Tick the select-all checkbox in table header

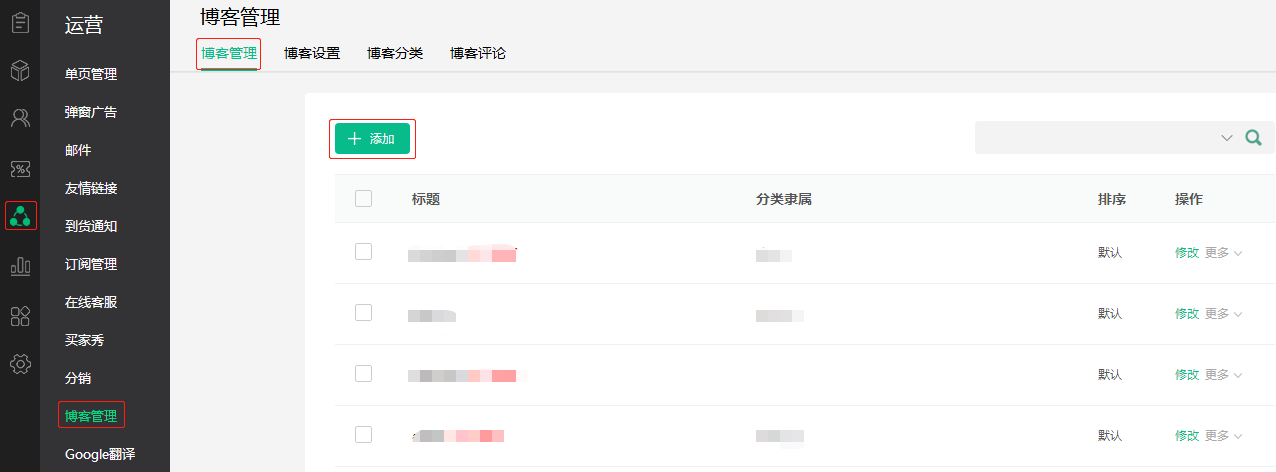click(x=363, y=198)
